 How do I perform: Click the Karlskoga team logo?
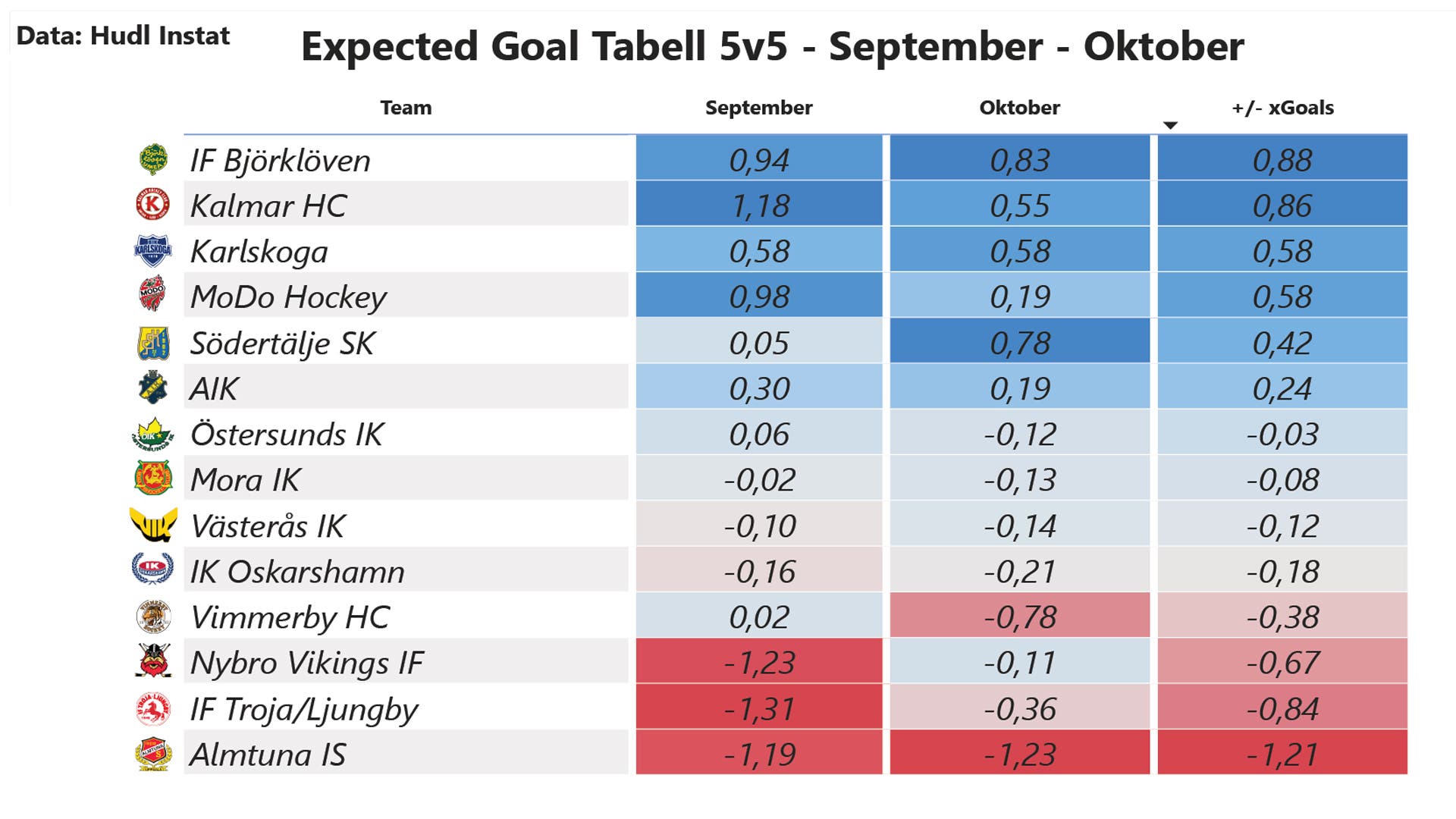153,251
